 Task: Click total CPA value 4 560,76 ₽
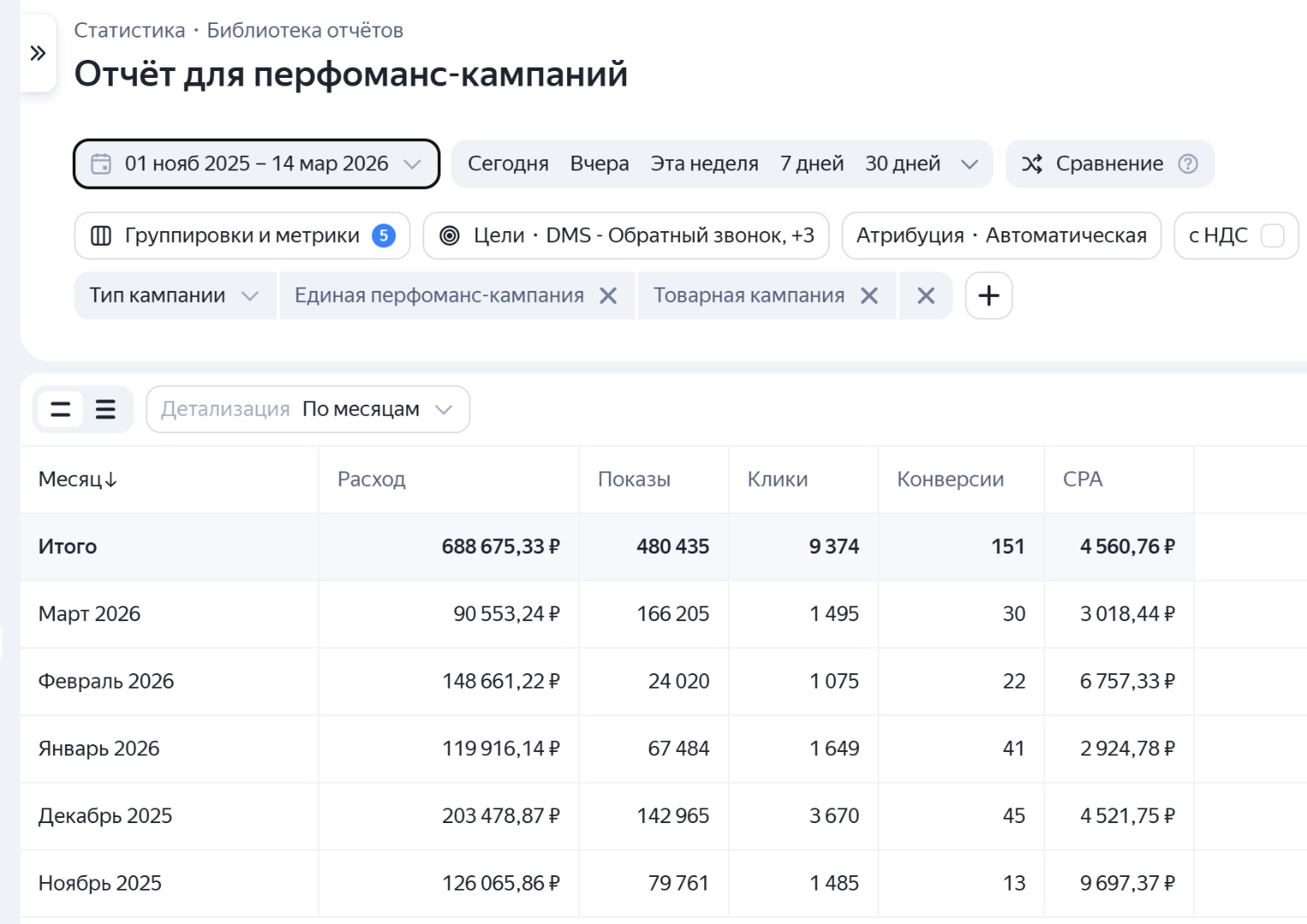pyautogui.click(x=1127, y=547)
